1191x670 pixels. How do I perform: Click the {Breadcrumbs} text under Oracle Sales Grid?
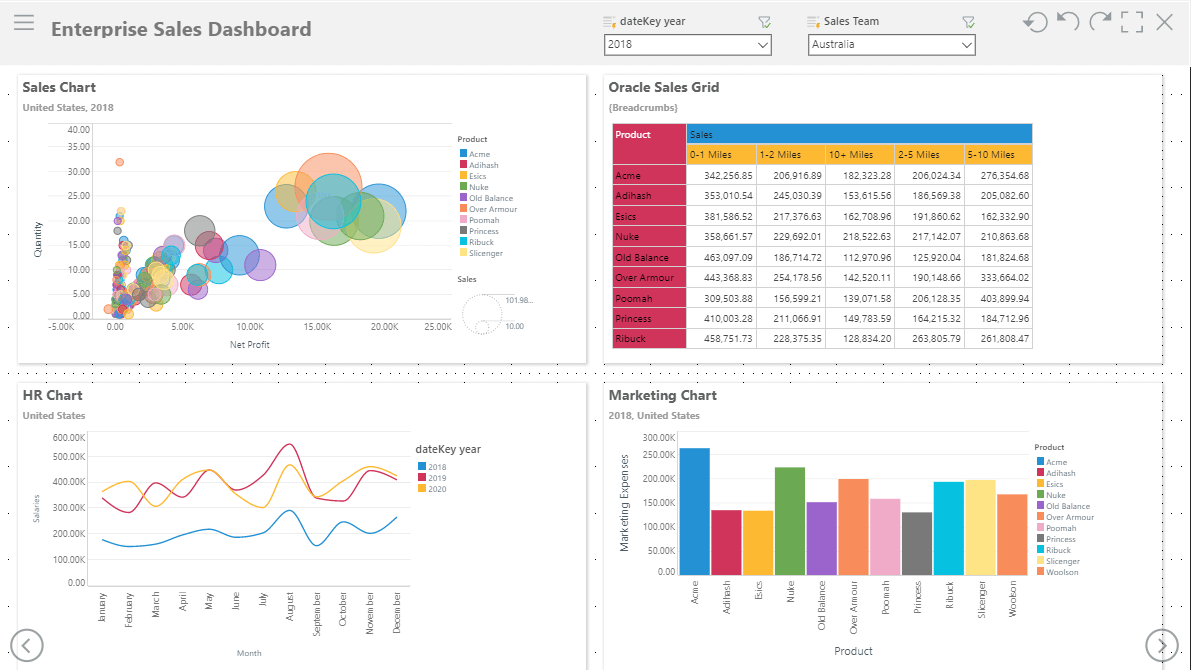click(x=643, y=108)
